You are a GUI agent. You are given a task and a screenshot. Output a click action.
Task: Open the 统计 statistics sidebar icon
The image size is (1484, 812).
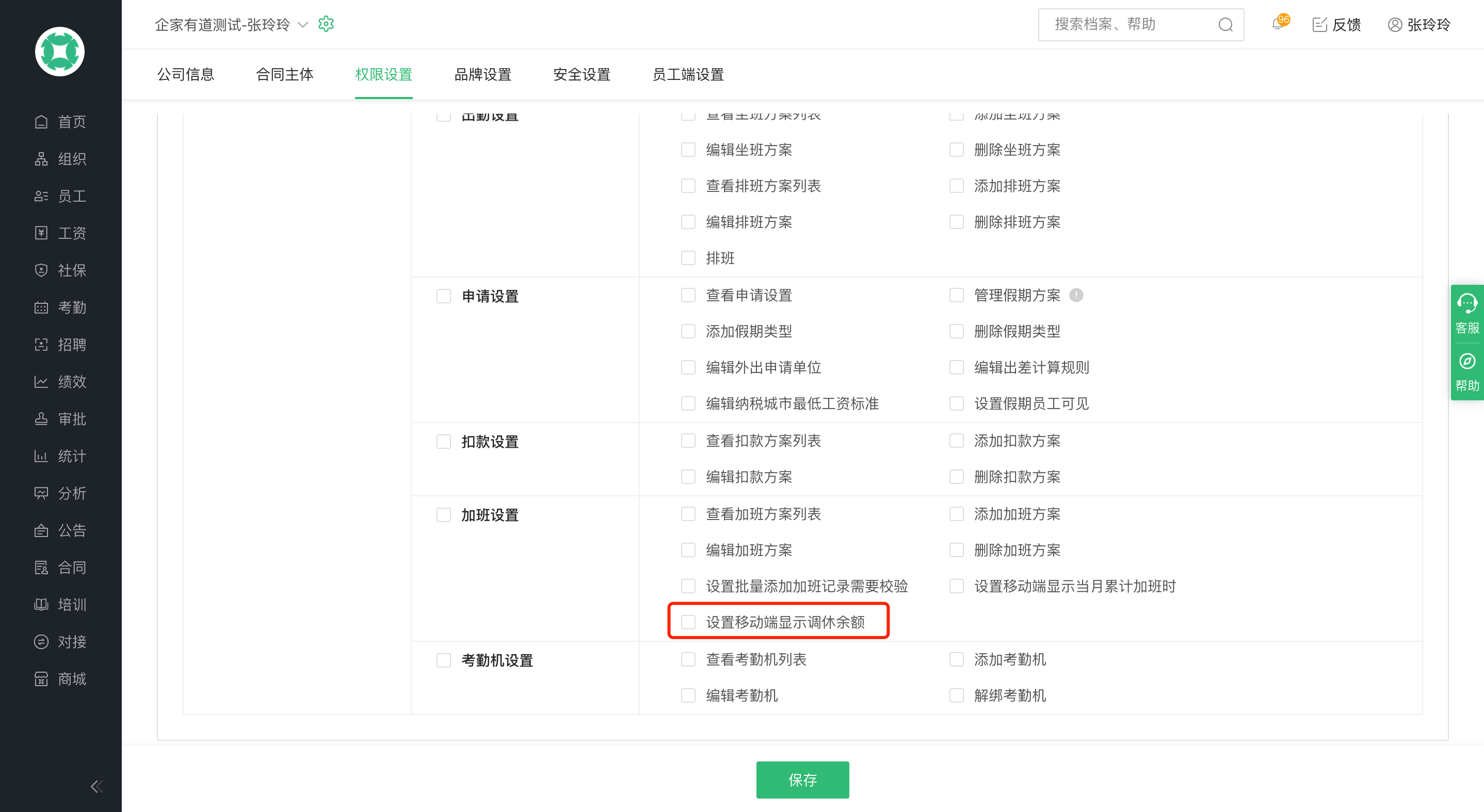point(41,456)
